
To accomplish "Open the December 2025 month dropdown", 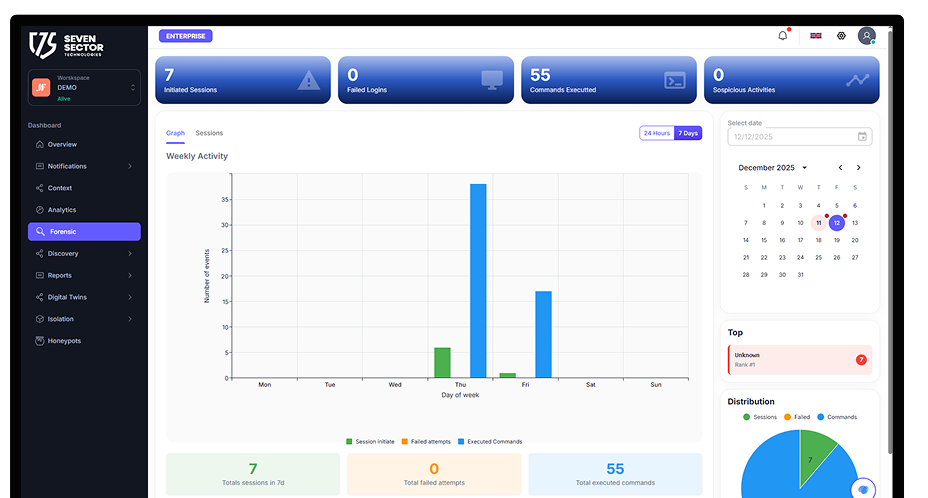I will pos(773,168).
